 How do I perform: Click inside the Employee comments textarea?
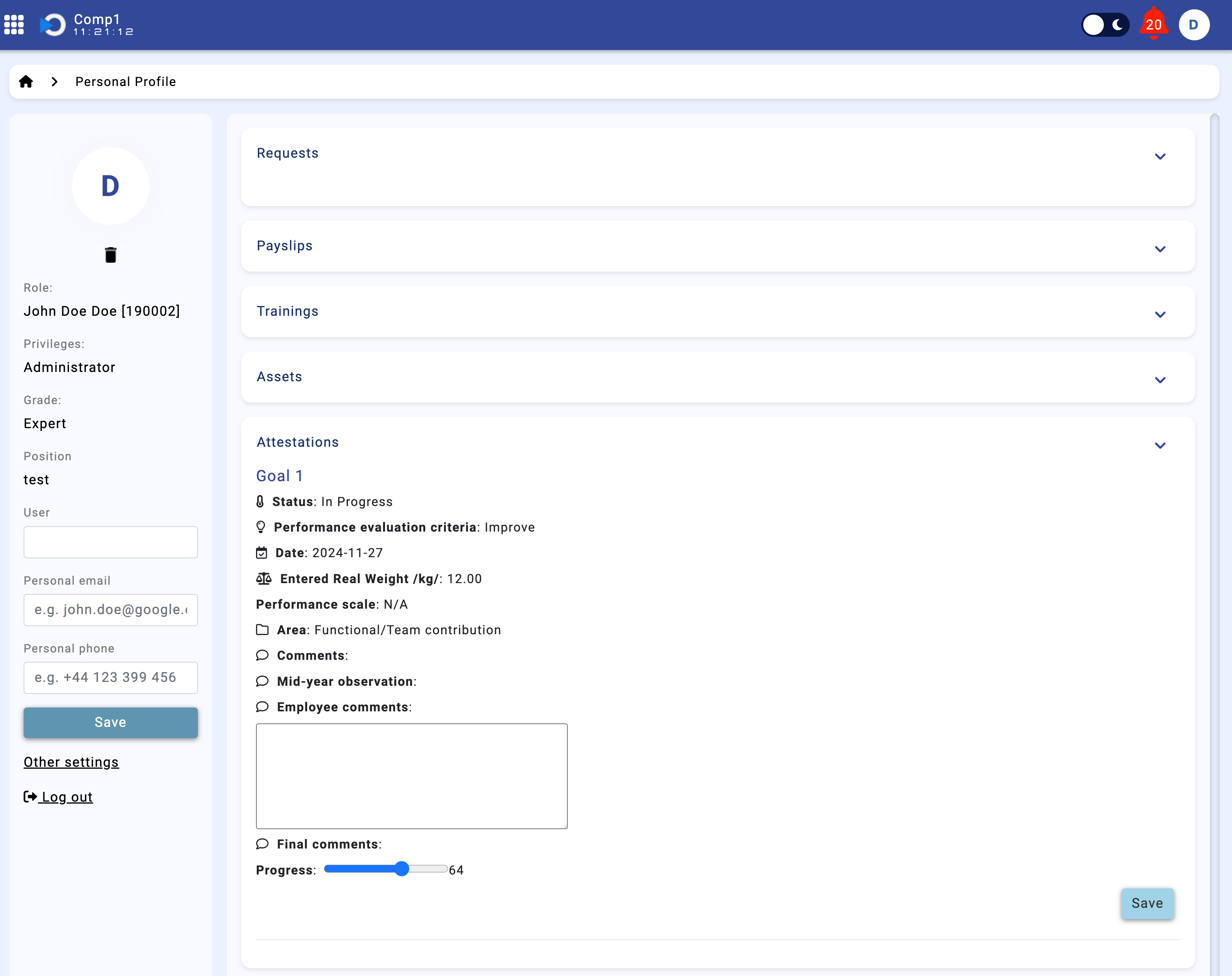pos(412,776)
